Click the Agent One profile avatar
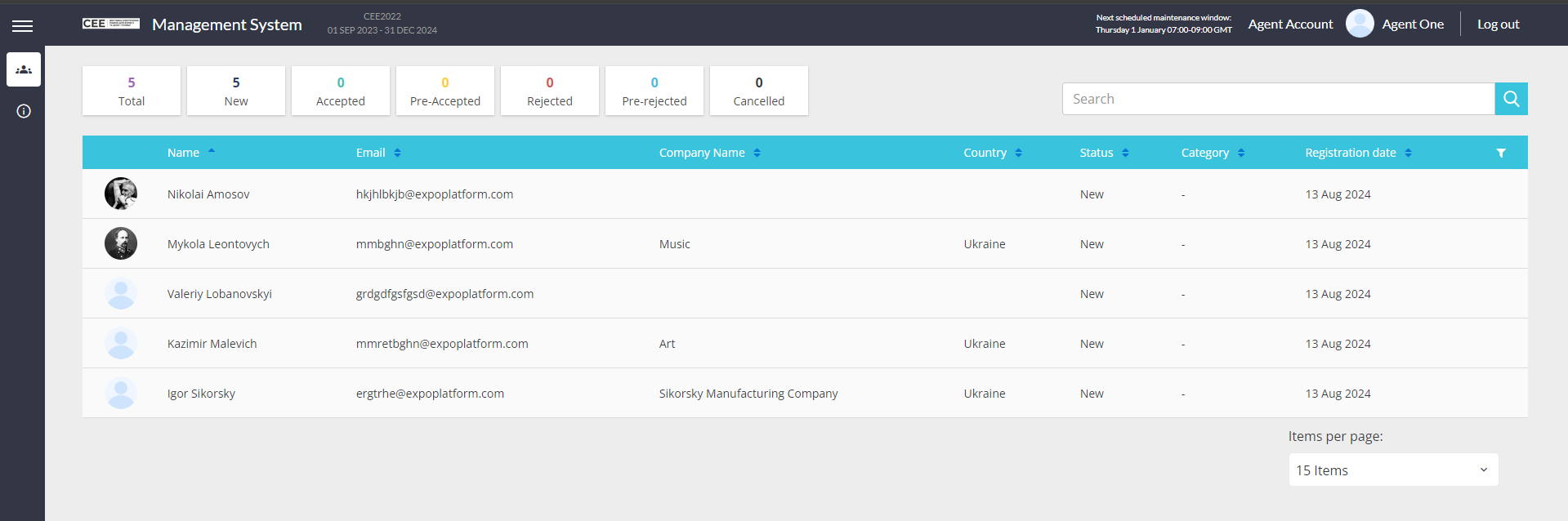 click(x=1360, y=24)
